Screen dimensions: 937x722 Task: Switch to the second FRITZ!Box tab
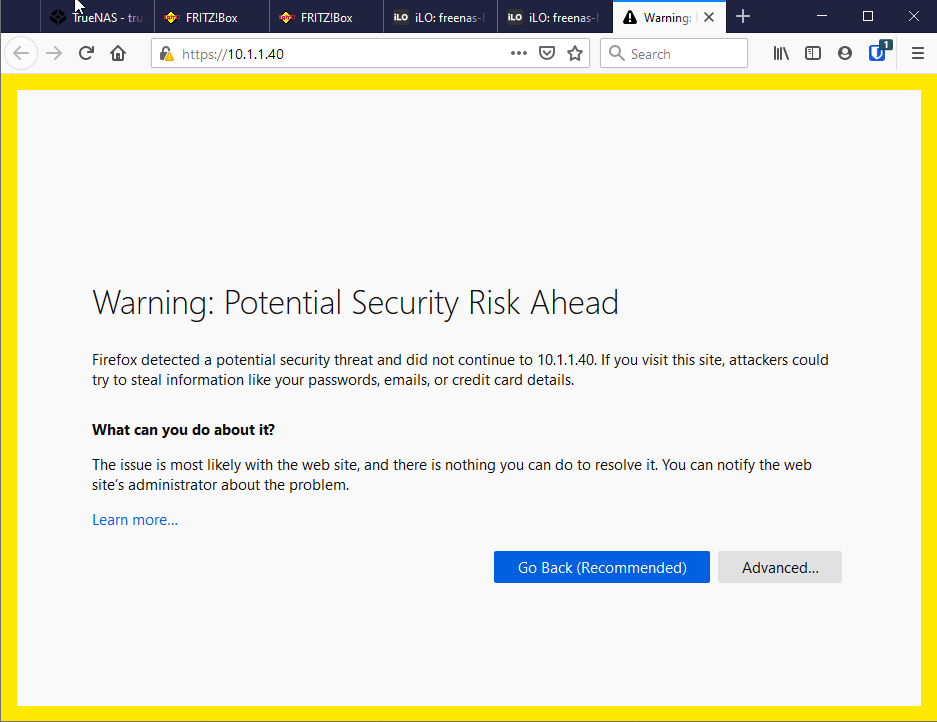[326, 17]
